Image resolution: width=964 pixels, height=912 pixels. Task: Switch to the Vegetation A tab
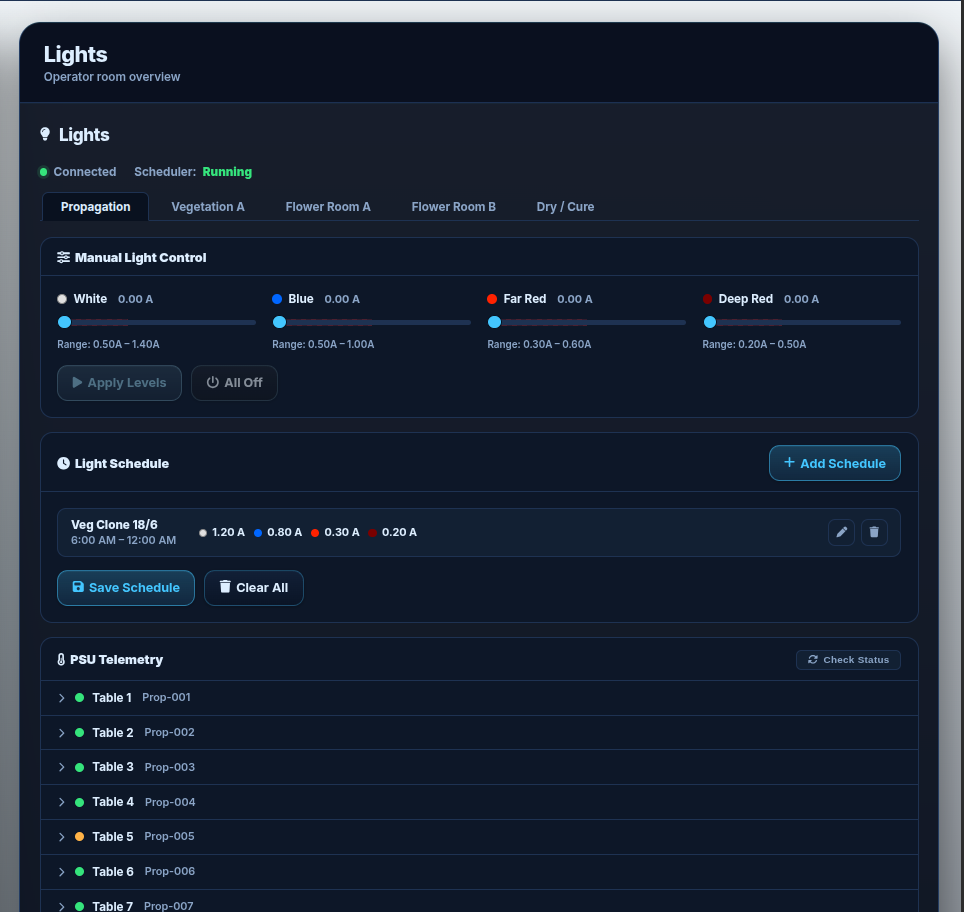(208, 207)
